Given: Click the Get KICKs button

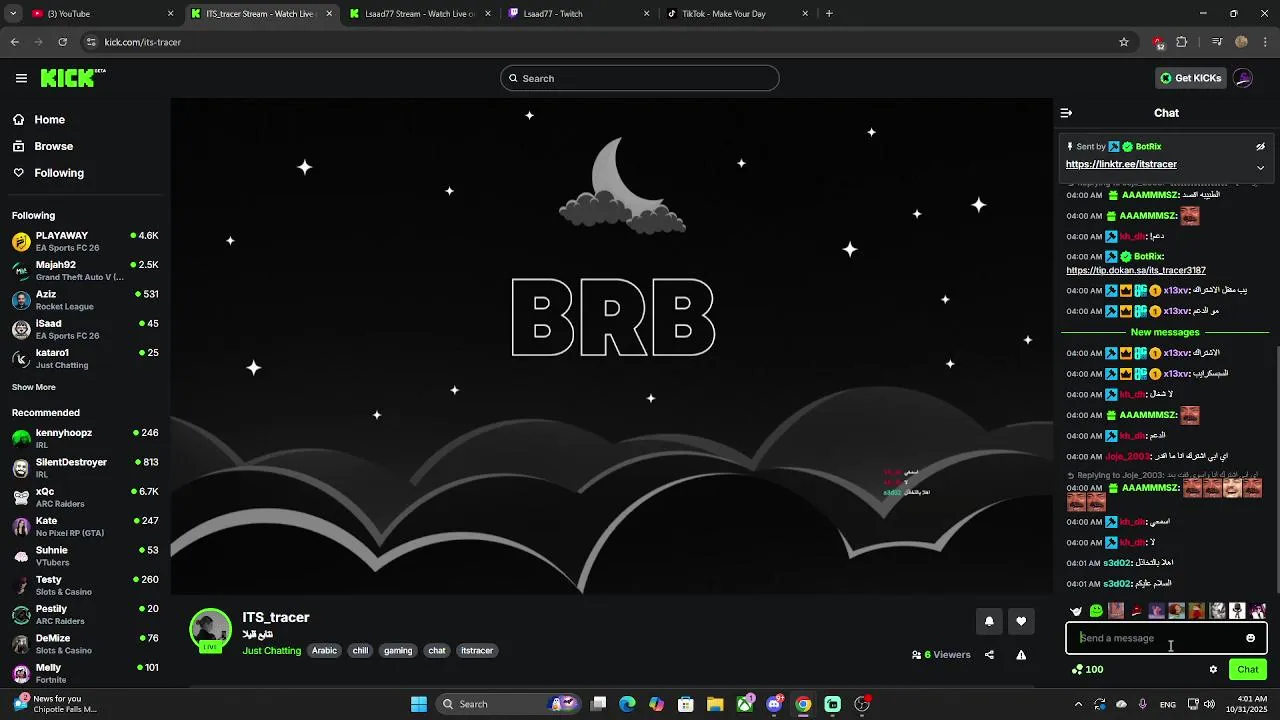Looking at the screenshot, I should [1191, 78].
